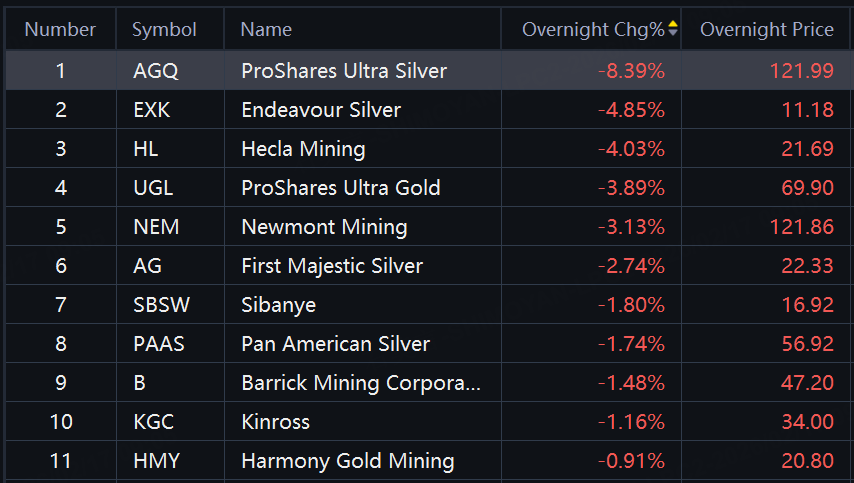
Task: Click the SBSW Sibanye symbol
Action: (158, 305)
